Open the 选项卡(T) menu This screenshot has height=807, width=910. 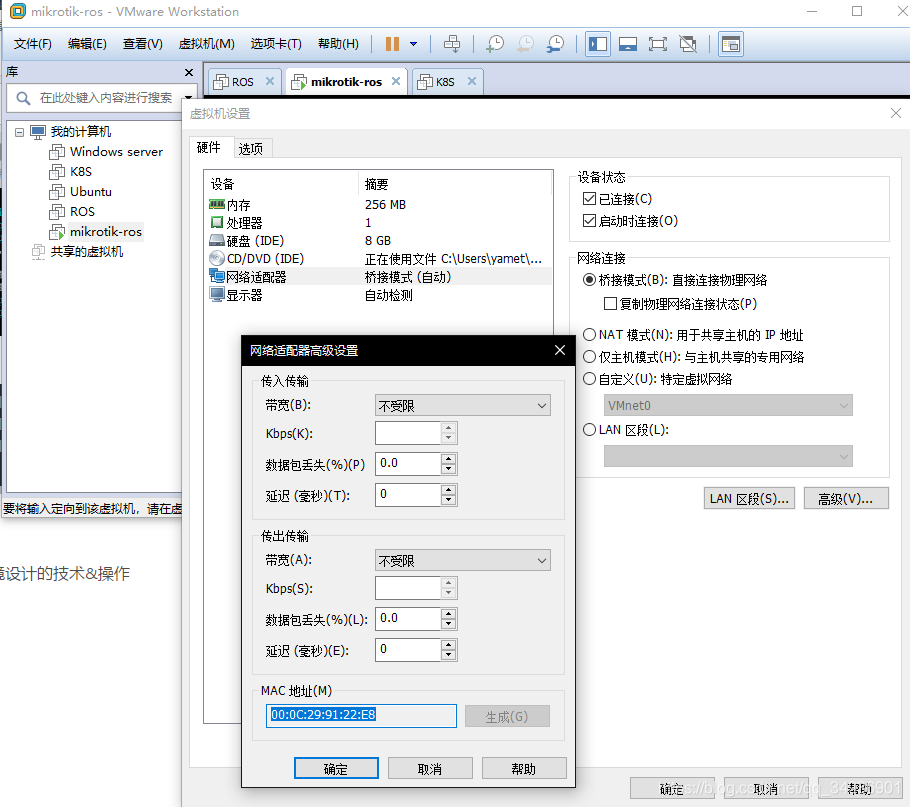276,44
